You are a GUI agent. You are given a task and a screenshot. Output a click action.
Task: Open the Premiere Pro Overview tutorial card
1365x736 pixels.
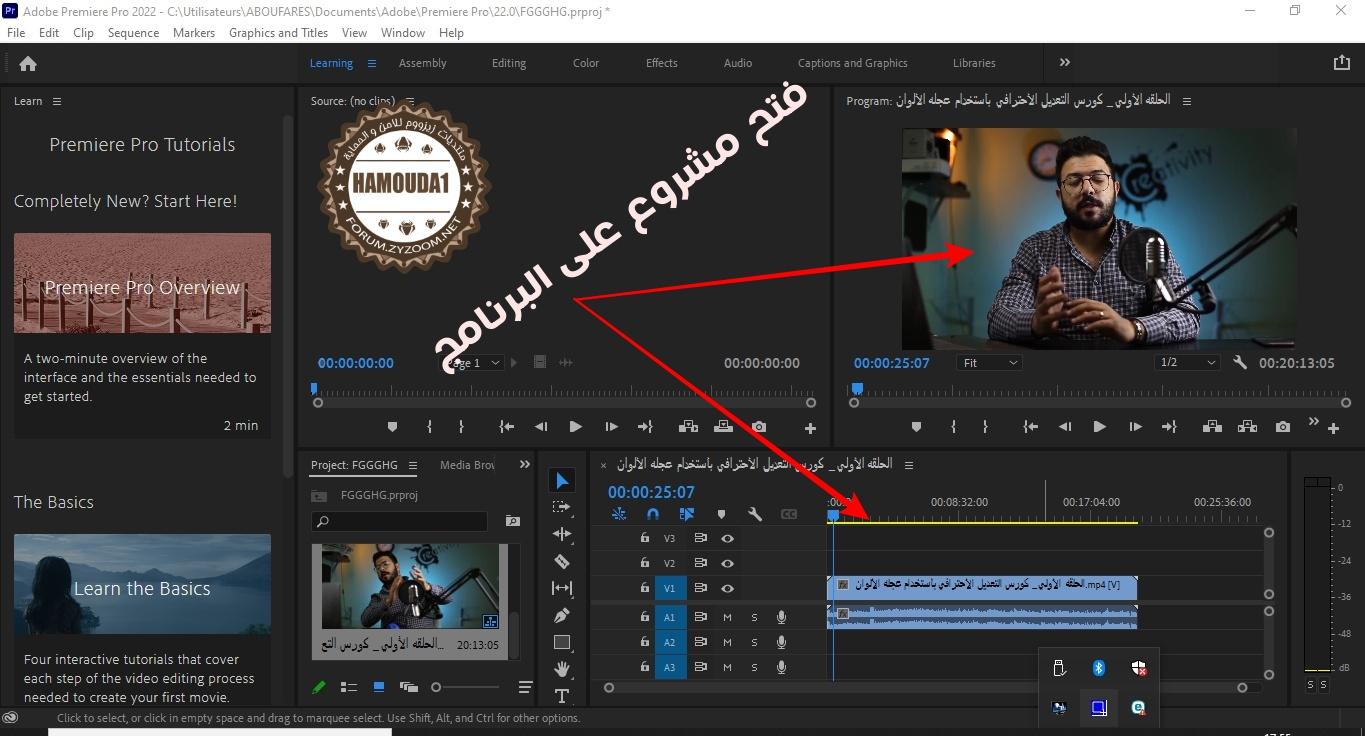pos(142,335)
